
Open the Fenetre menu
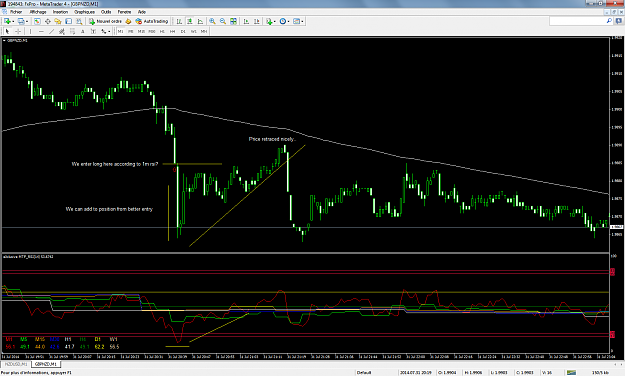(124, 12)
